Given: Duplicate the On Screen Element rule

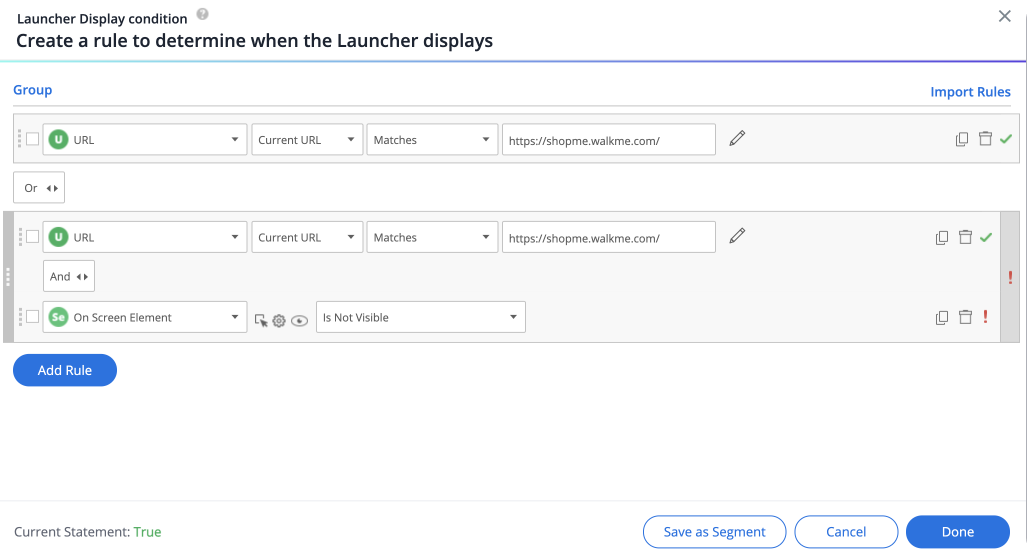Looking at the screenshot, I should click(x=942, y=317).
